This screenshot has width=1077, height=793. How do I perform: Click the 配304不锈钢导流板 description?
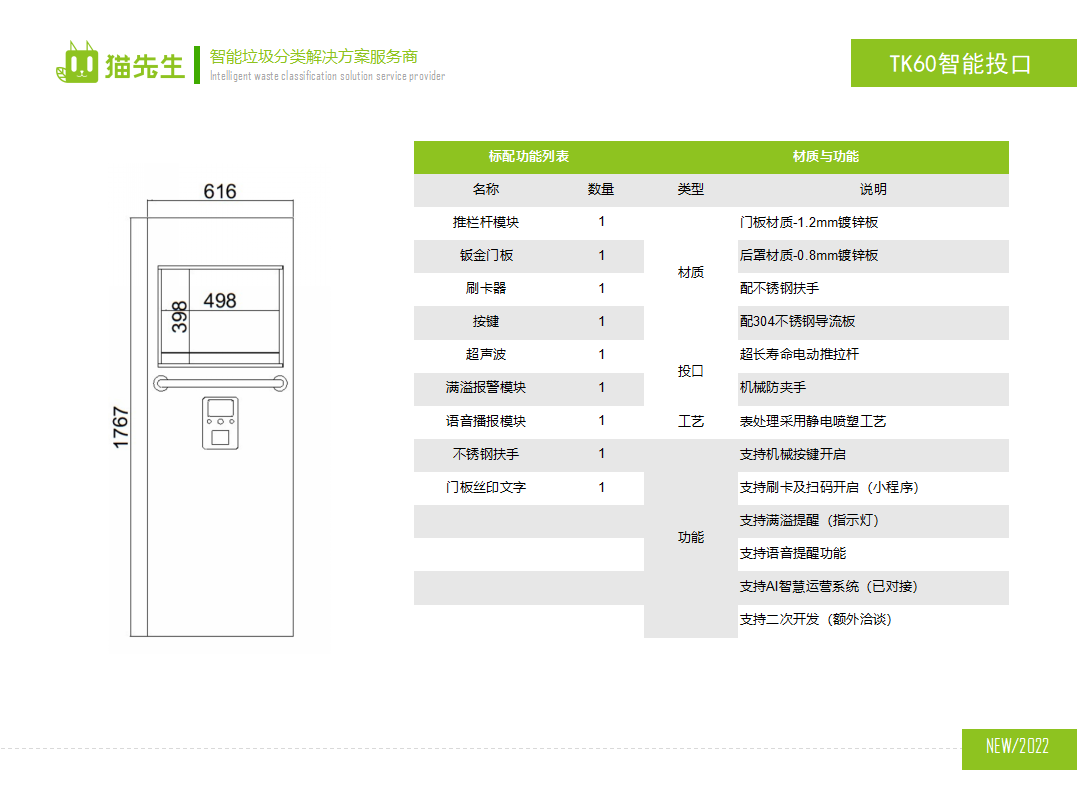797,322
